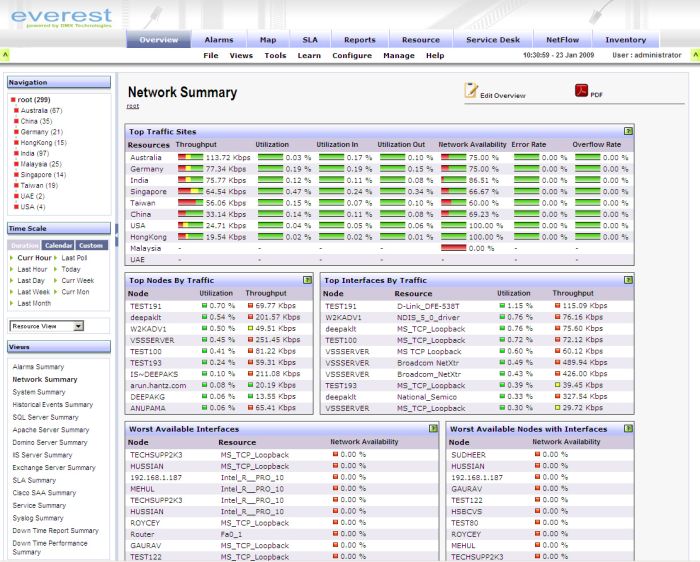Viewport: 700px width, 562px height.
Task: Open Historical Events Summary view
Action: 53,404
